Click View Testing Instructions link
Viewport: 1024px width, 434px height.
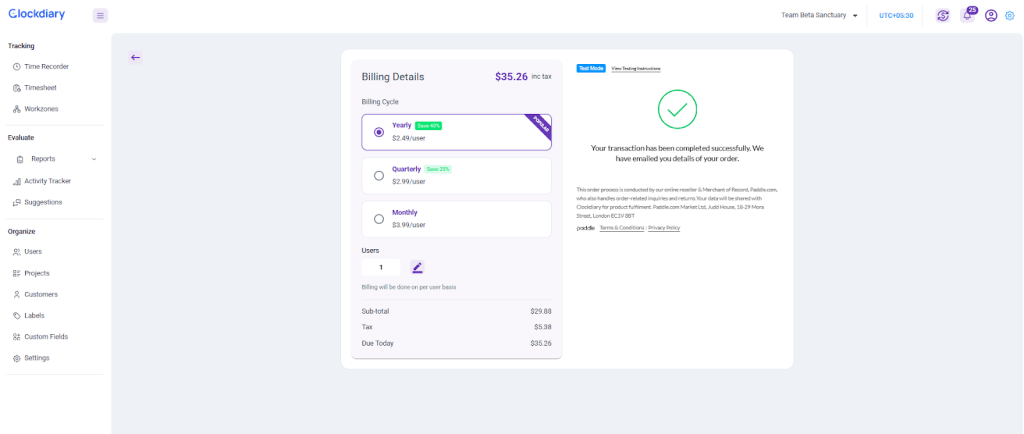click(x=635, y=68)
